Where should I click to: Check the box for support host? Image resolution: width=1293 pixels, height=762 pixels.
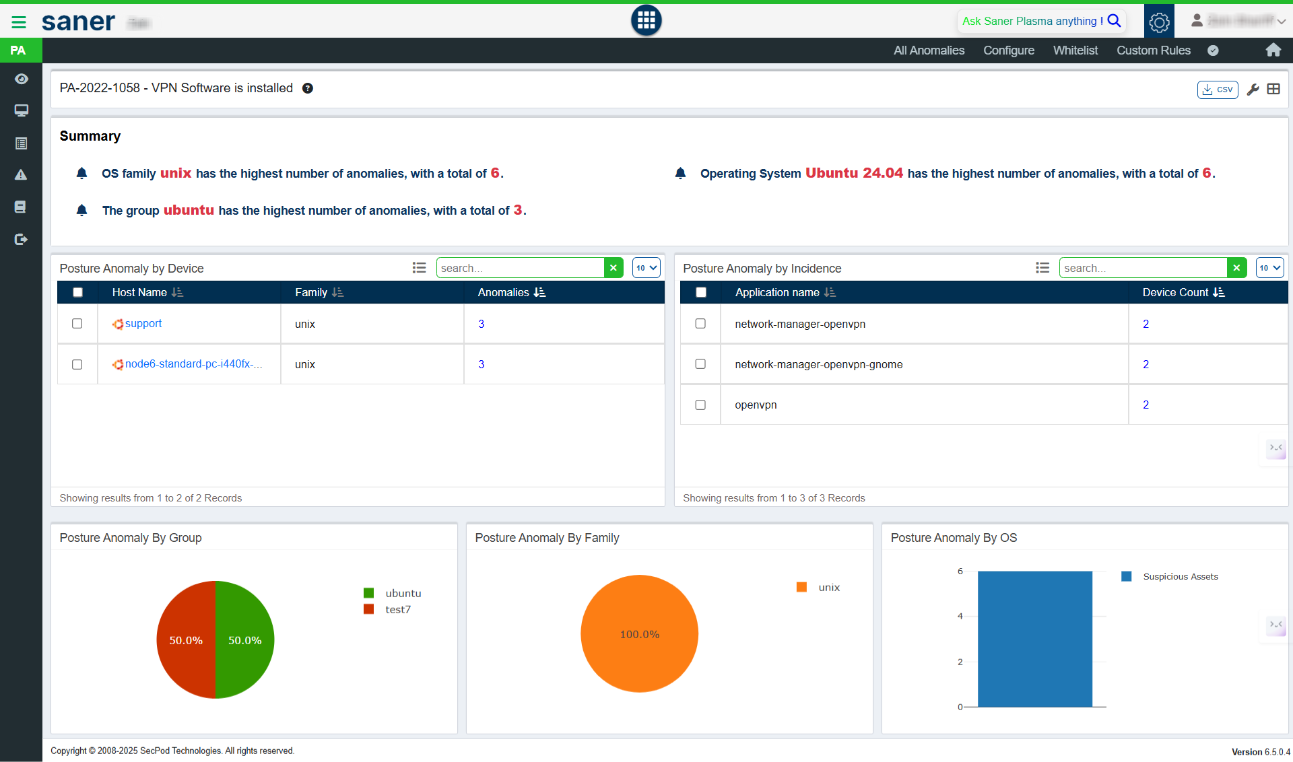tap(77, 324)
